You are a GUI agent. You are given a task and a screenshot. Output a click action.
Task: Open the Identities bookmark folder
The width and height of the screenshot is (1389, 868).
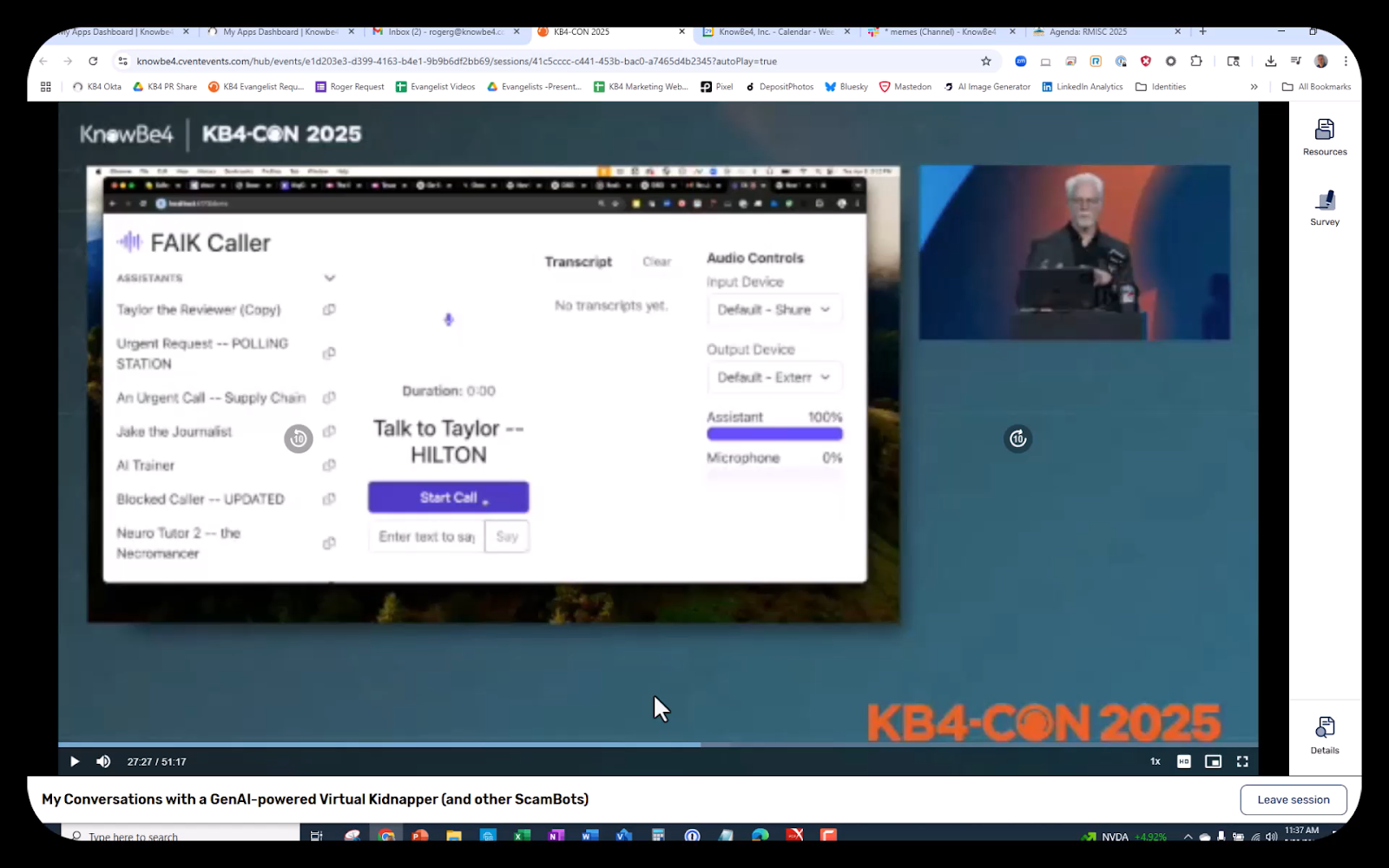(x=1161, y=87)
